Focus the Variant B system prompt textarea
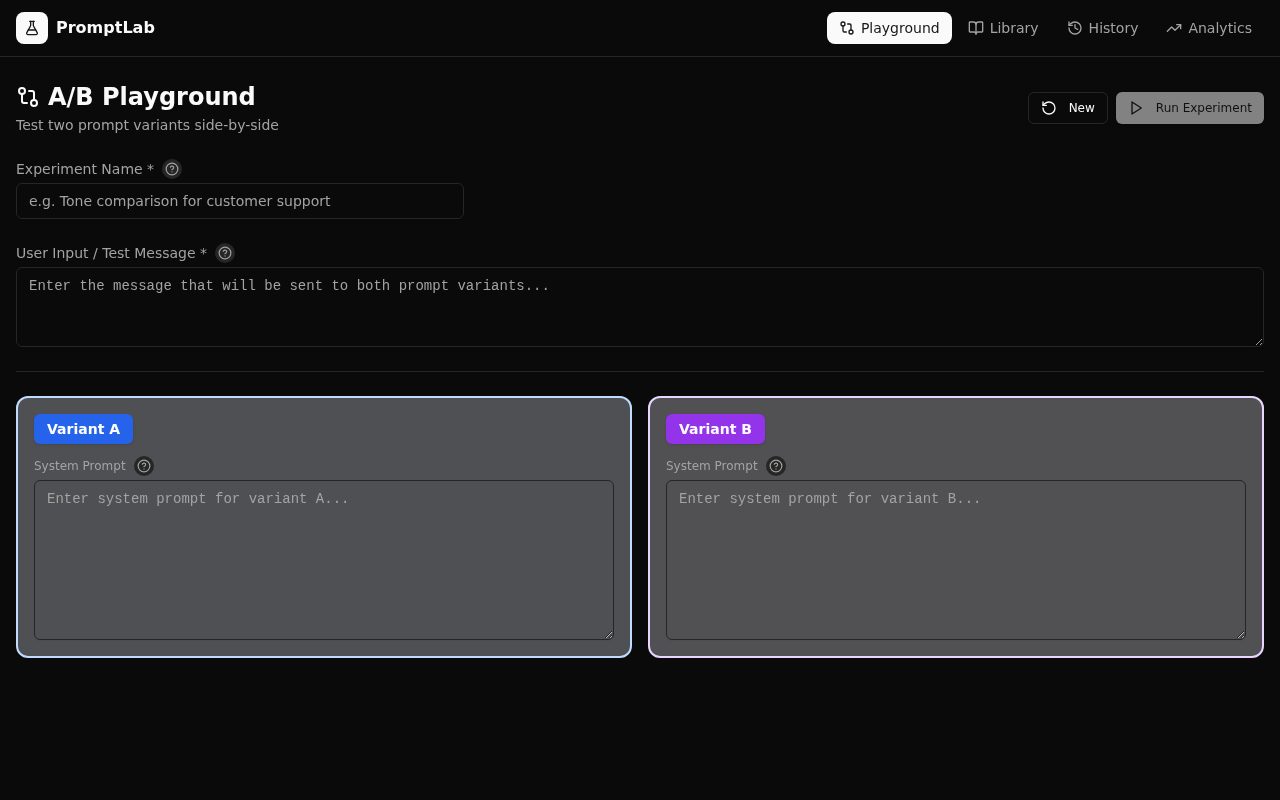 (956, 560)
